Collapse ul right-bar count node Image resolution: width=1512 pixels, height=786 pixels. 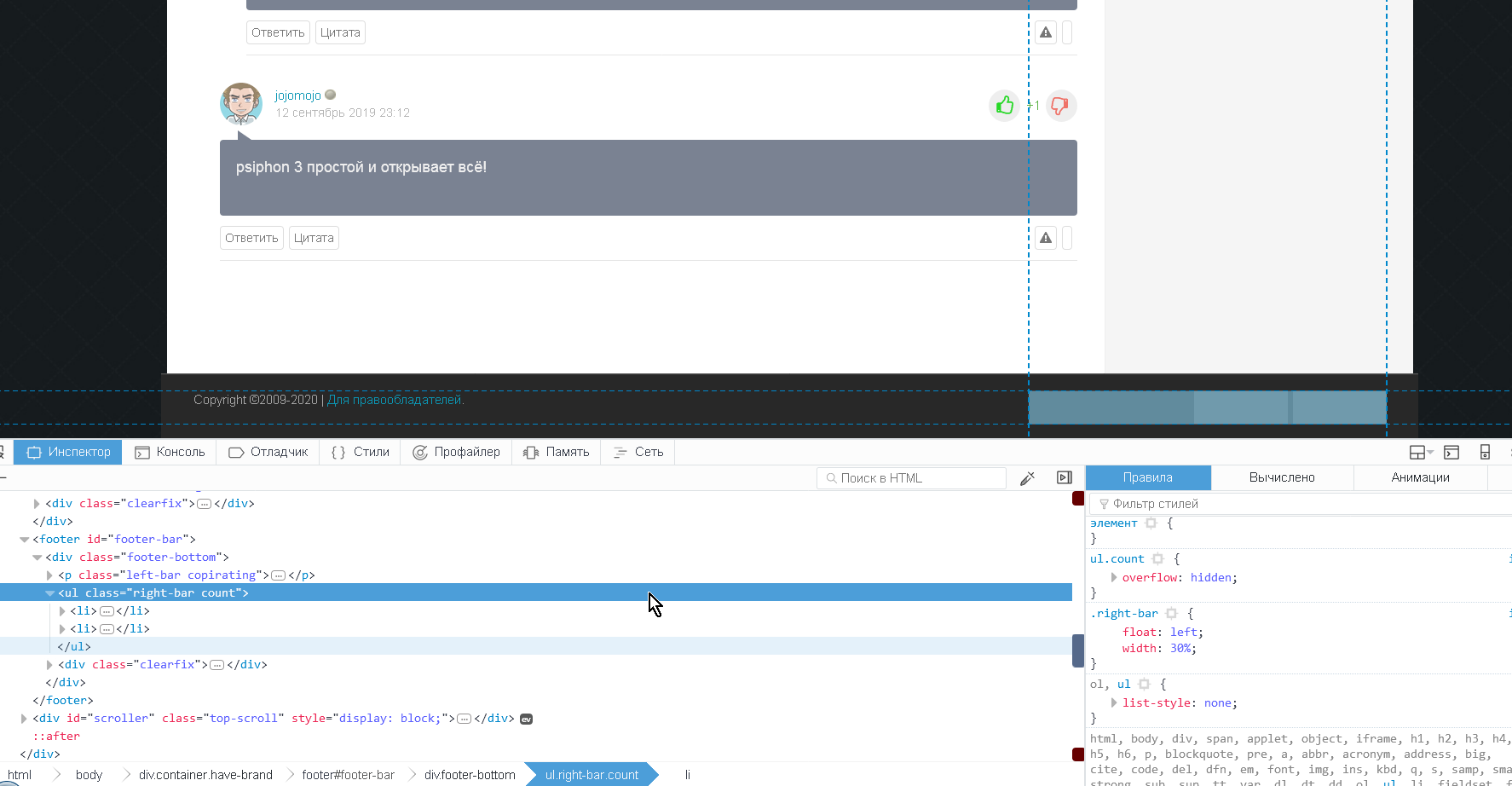click(49, 593)
